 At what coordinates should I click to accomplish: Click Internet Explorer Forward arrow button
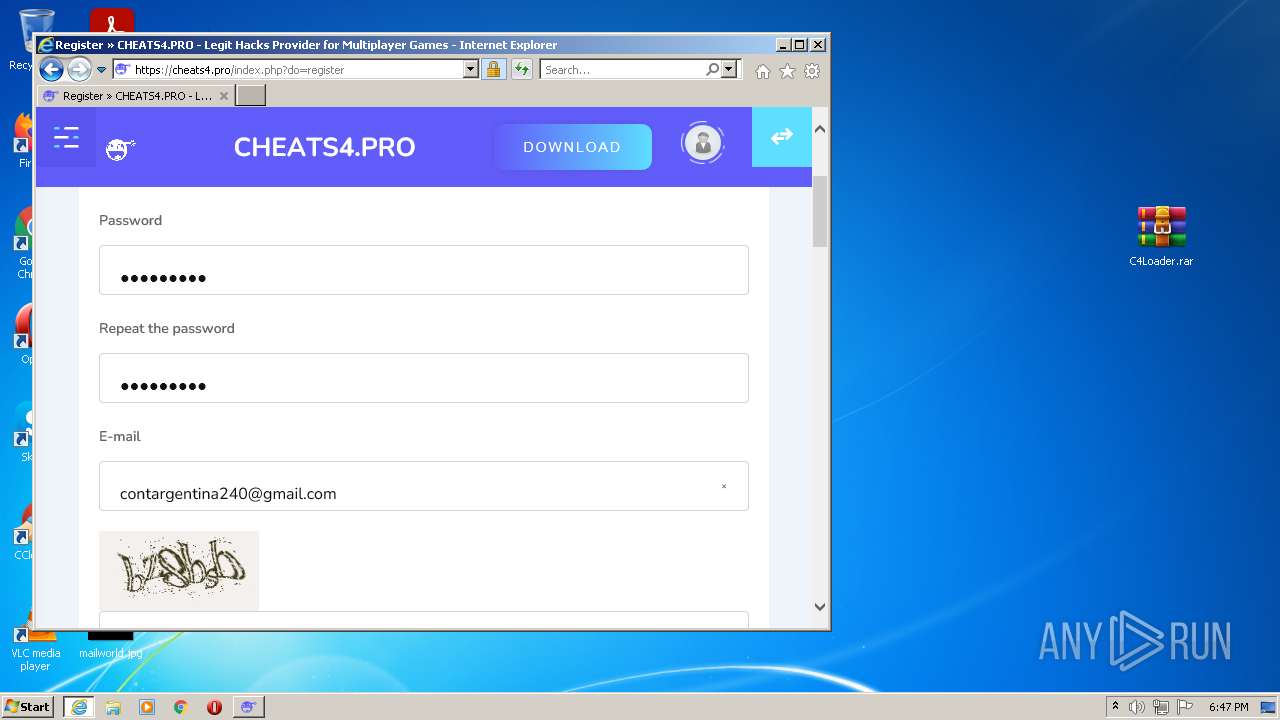click(x=79, y=69)
